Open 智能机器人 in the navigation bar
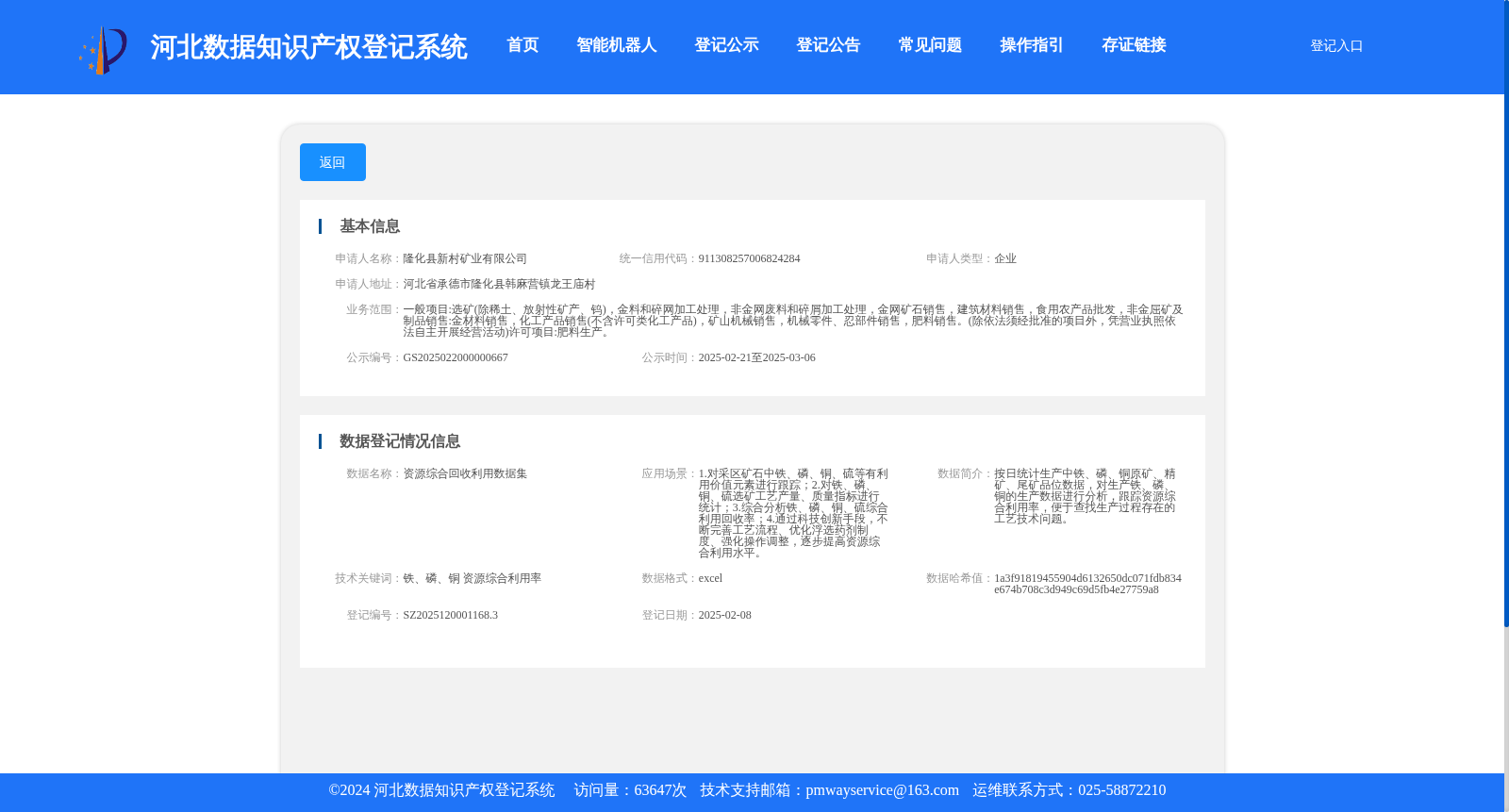The width and height of the screenshot is (1509, 812). point(617,45)
